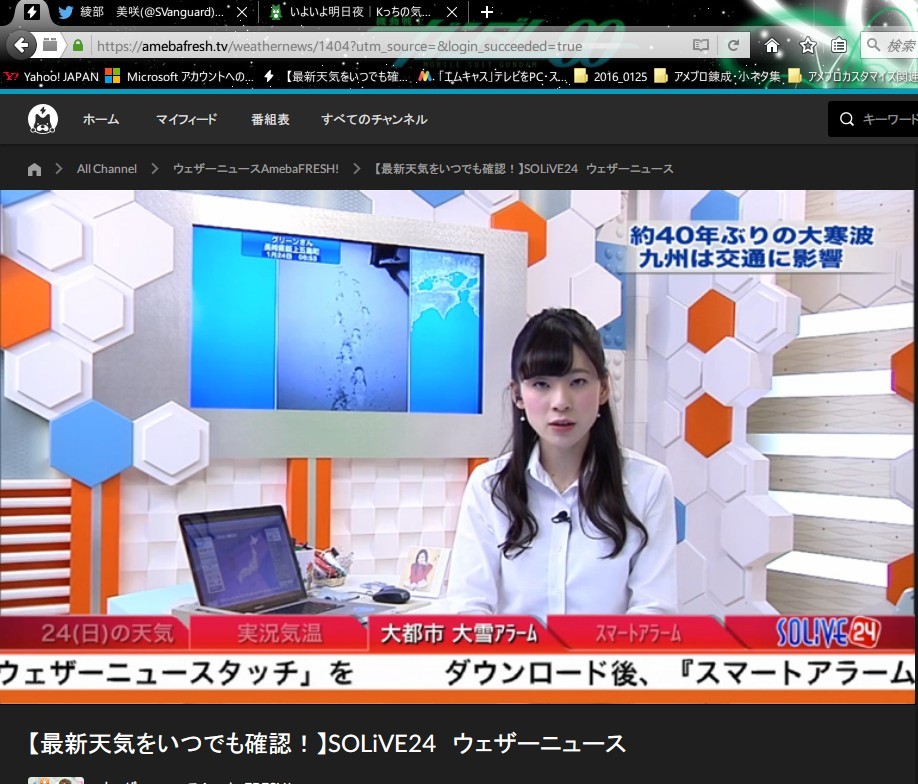Select the pinned lightning bolt tab

(x=32, y=12)
